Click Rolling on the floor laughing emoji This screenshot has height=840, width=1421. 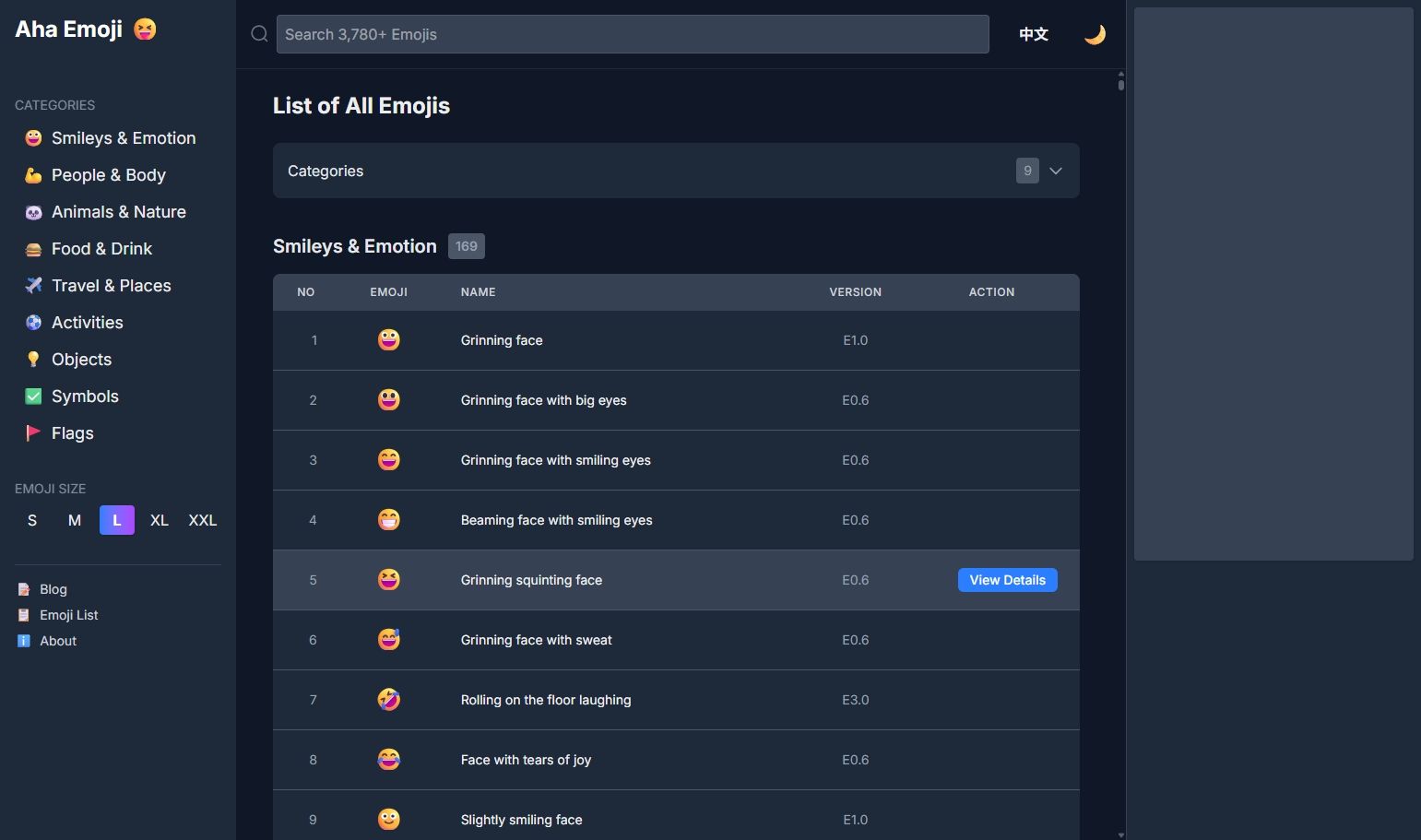389,700
